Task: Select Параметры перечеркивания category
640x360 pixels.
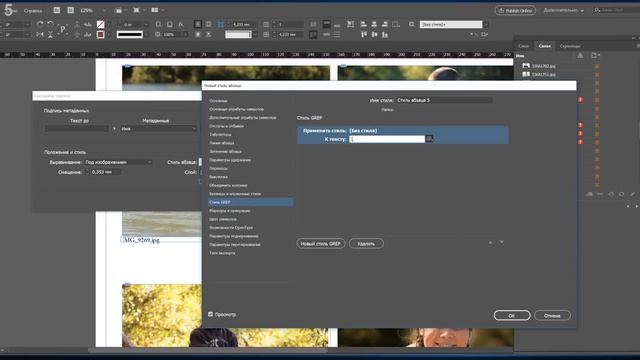Action: click(235, 244)
